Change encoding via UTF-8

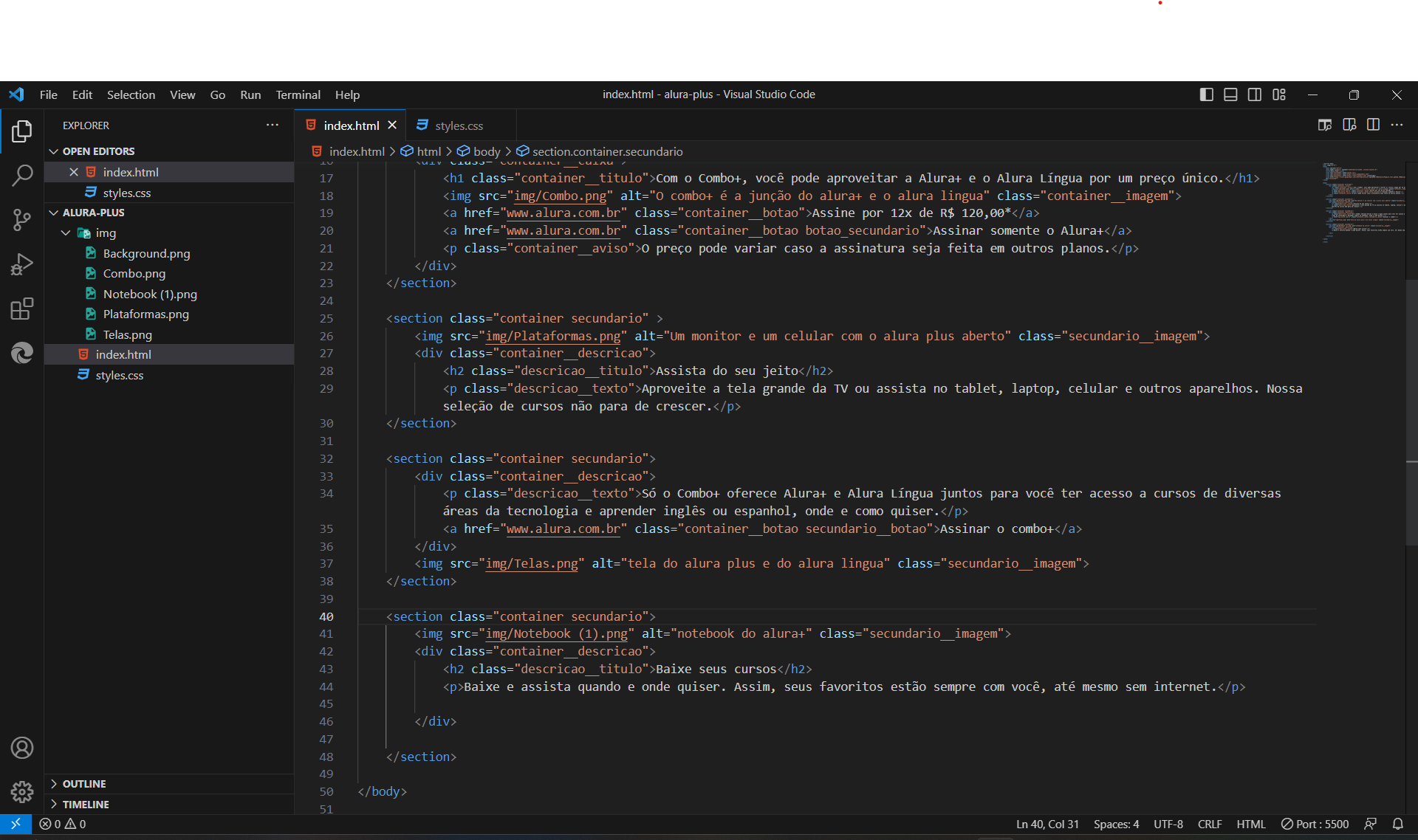pyautogui.click(x=1168, y=824)
